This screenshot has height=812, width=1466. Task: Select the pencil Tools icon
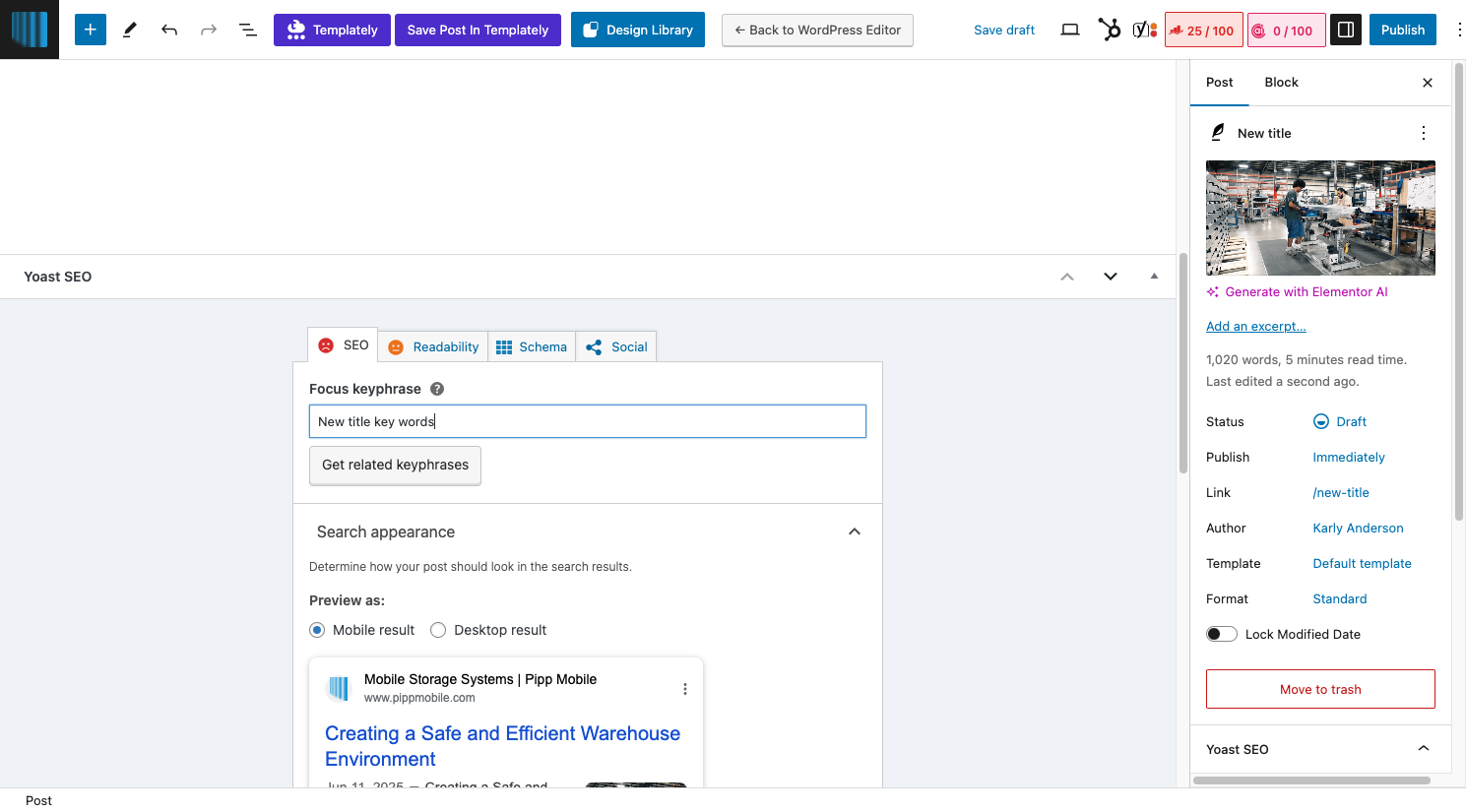(129, 30)
